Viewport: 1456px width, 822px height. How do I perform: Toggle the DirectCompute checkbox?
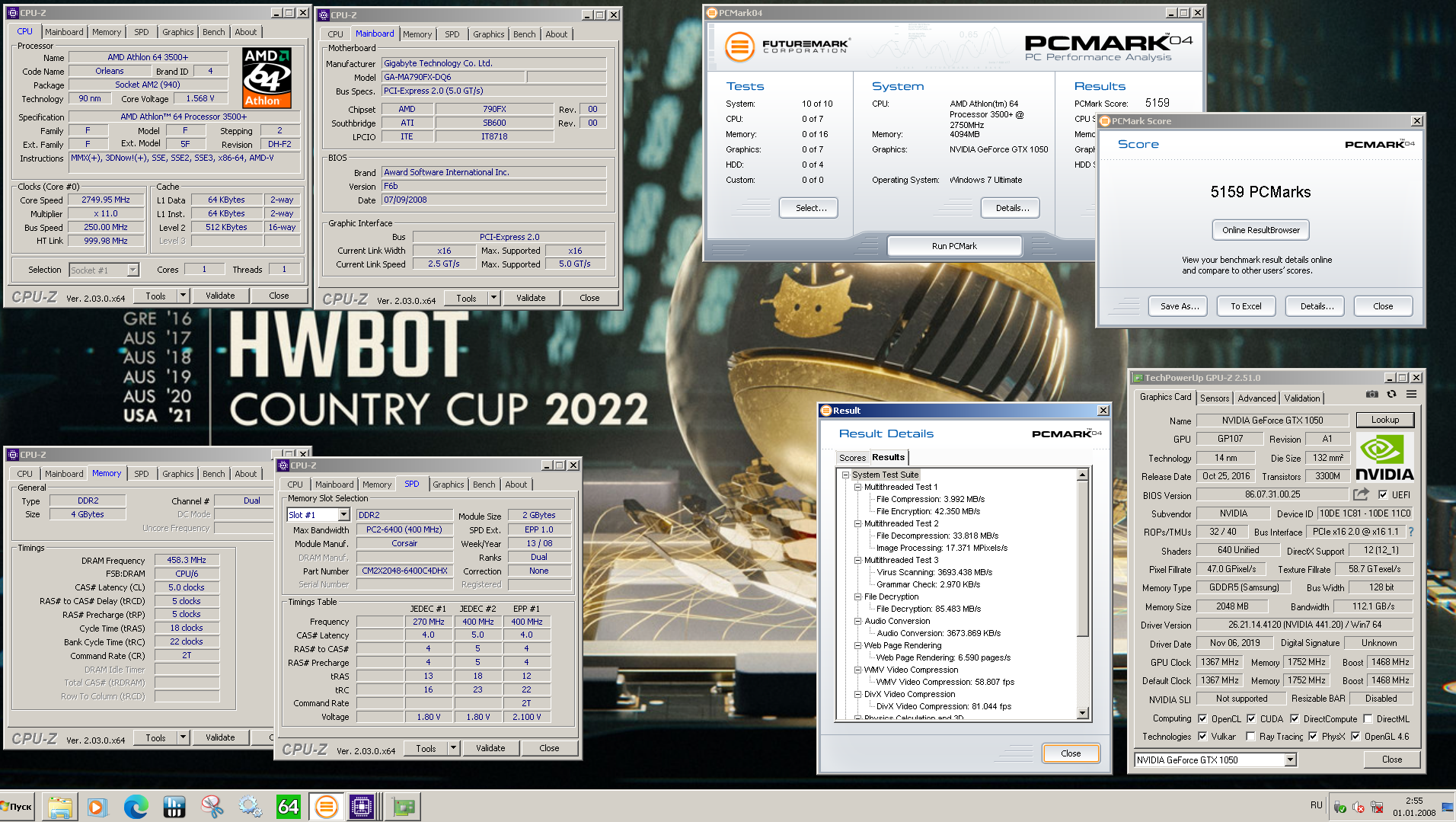tap(1295, 718)
